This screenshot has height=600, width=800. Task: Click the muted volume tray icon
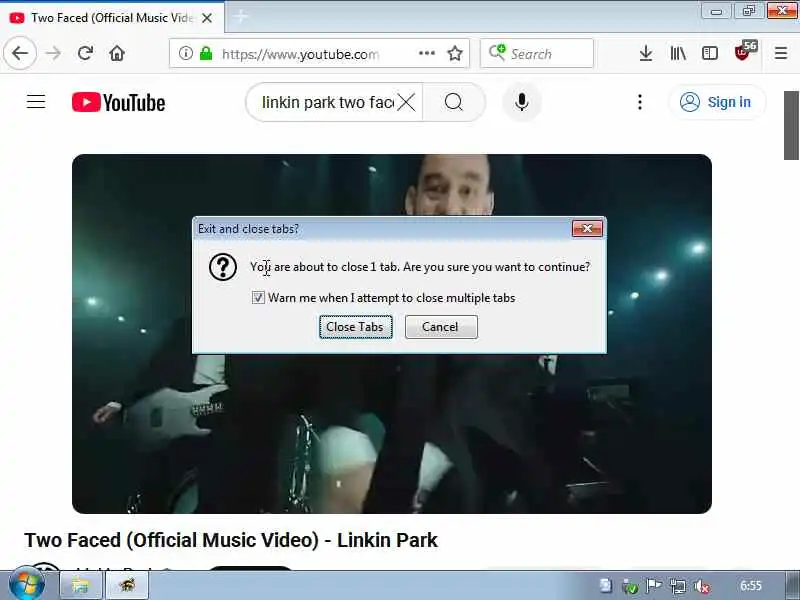click(x=703, y=586)
